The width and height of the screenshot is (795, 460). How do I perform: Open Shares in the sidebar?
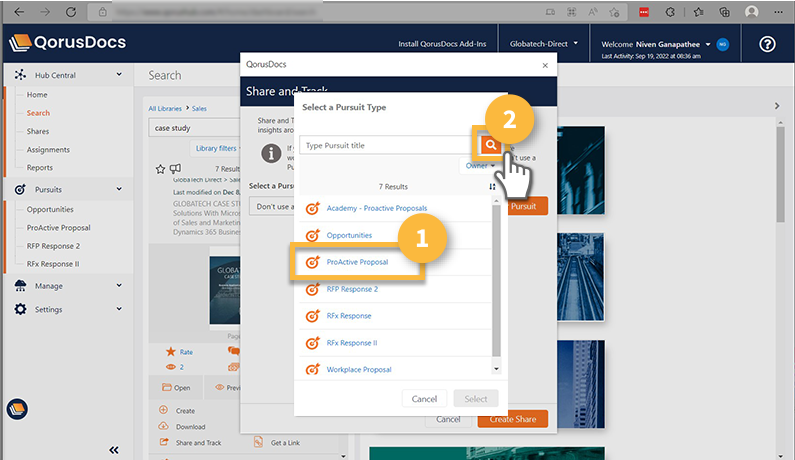click(38, 131)
